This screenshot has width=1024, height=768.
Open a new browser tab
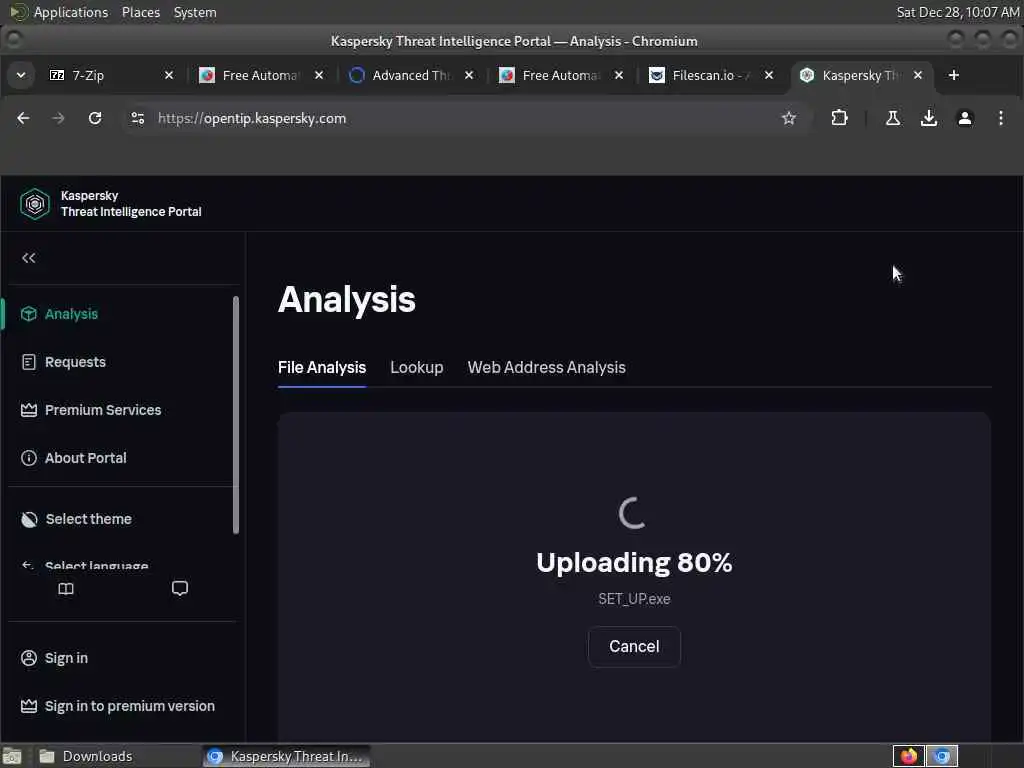(x=953, y=75)
